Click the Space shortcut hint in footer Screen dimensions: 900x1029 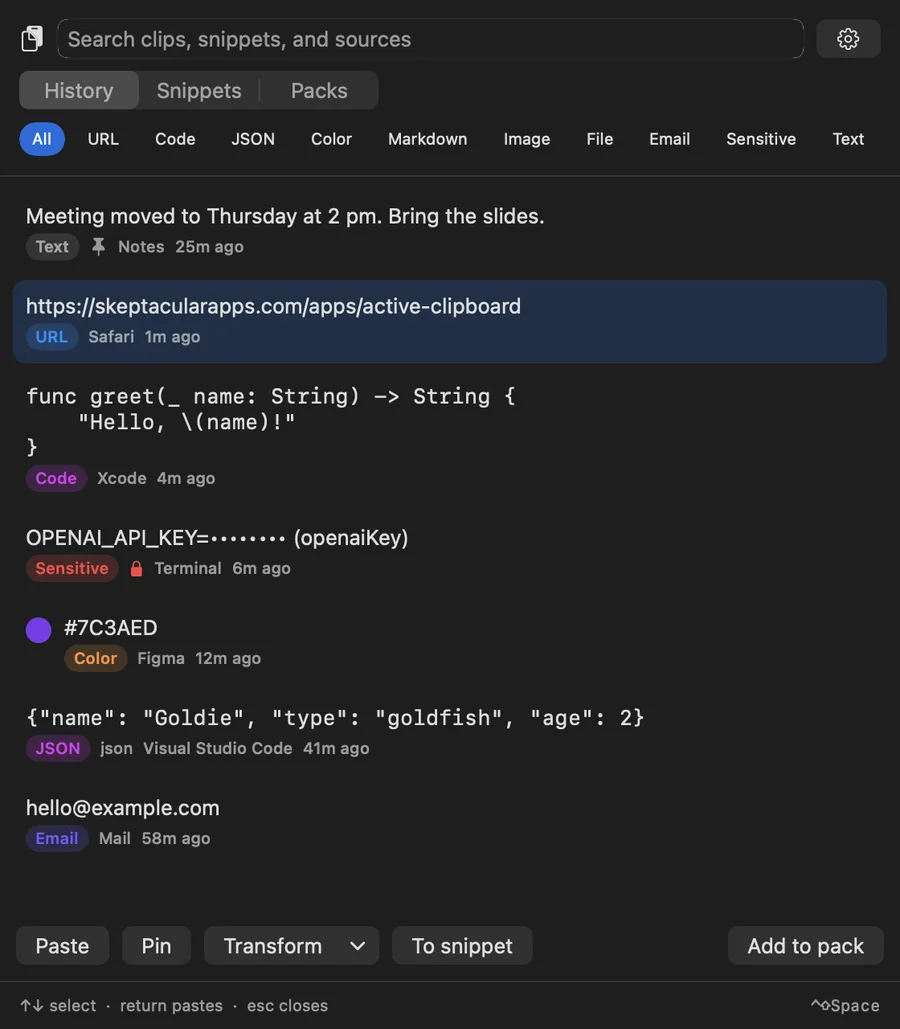(x=845, y=1005)
